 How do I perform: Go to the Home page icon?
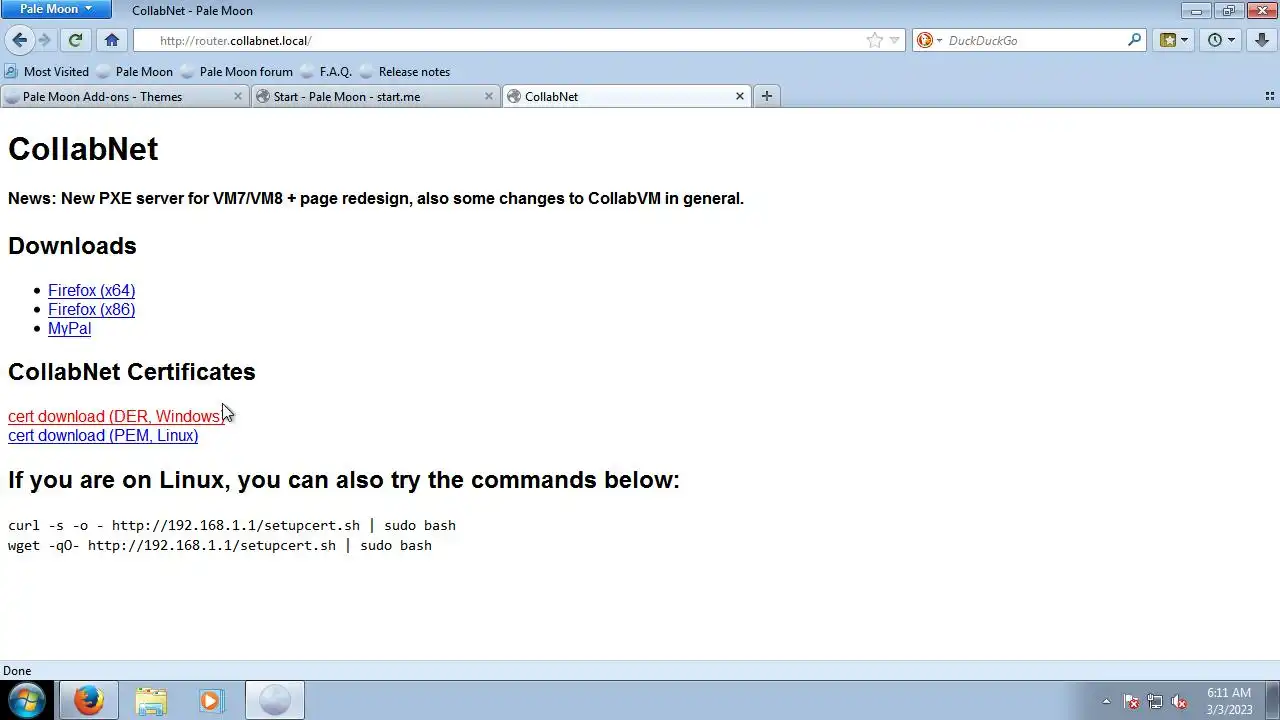tap(112, 40)
